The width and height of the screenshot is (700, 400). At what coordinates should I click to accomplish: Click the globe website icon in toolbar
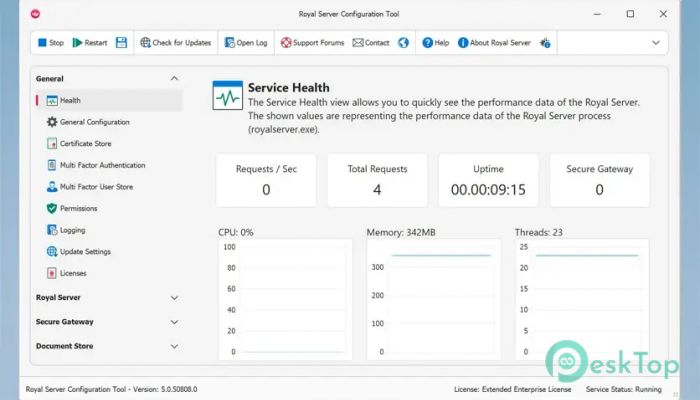[x=404, y=43]
